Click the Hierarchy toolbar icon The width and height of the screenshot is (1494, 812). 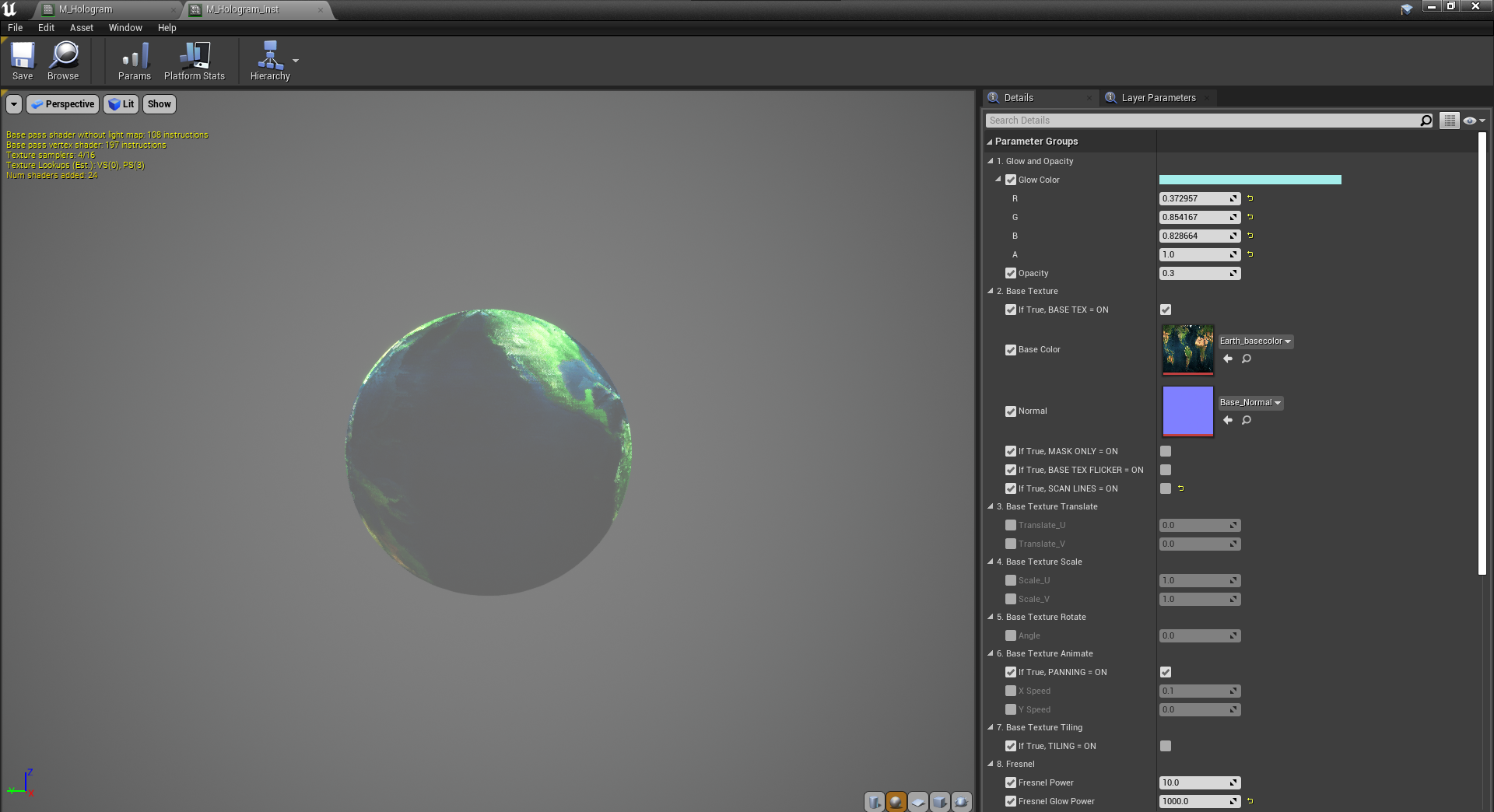[268, 61]
